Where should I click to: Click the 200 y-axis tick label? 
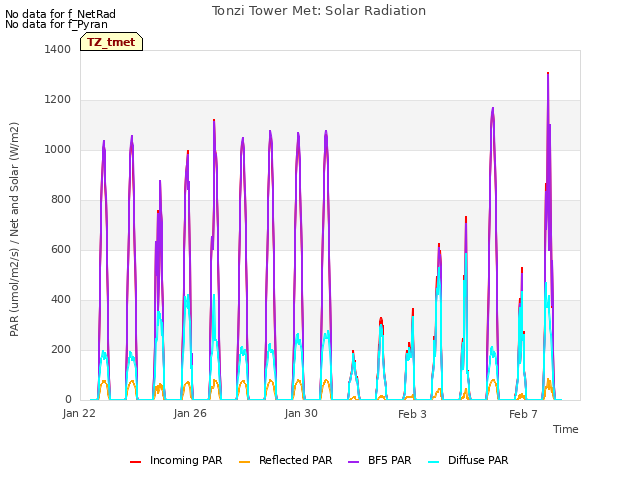(x=61, y=349)
